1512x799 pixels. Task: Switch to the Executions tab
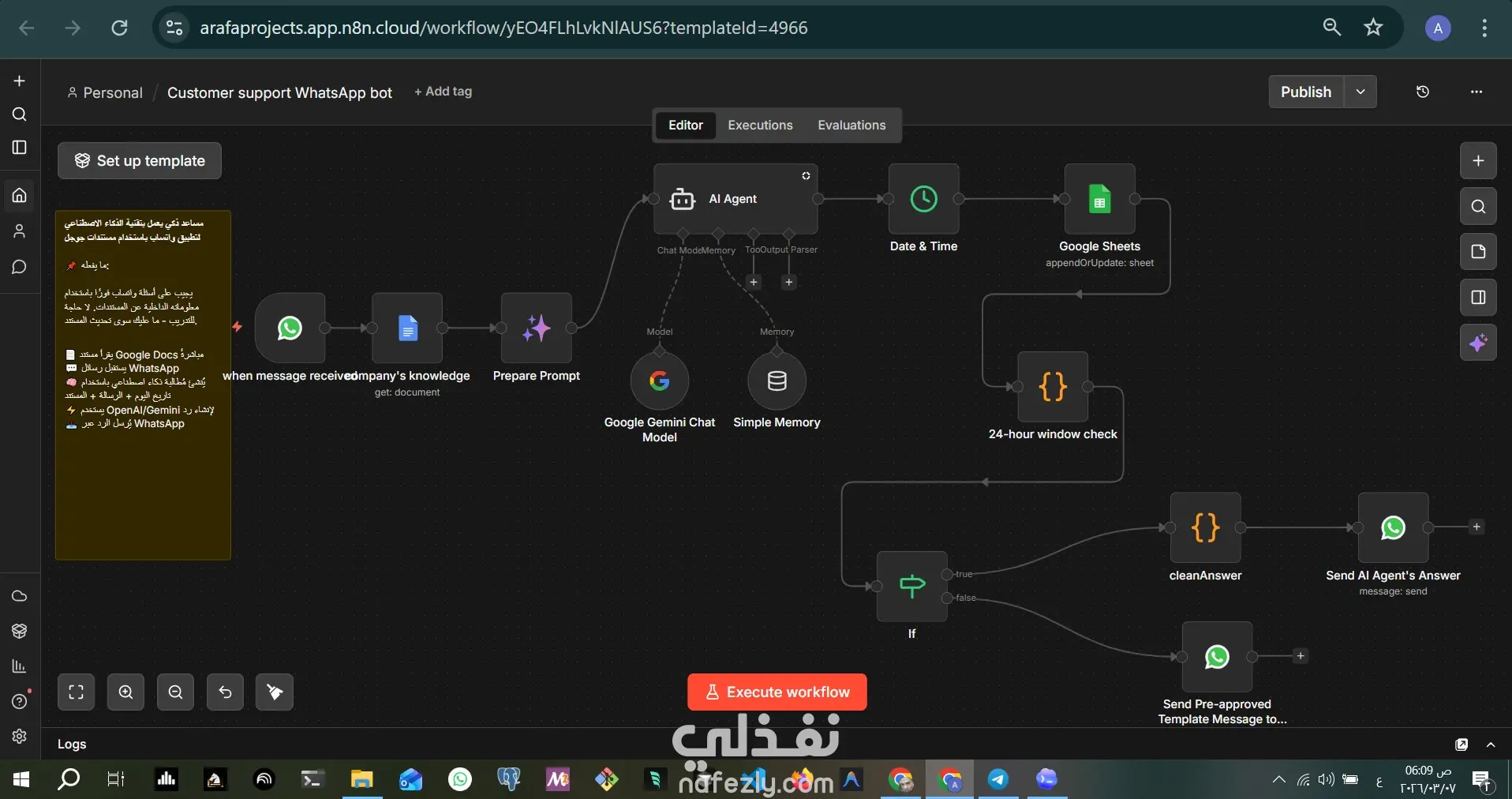[x=760, y=126]
